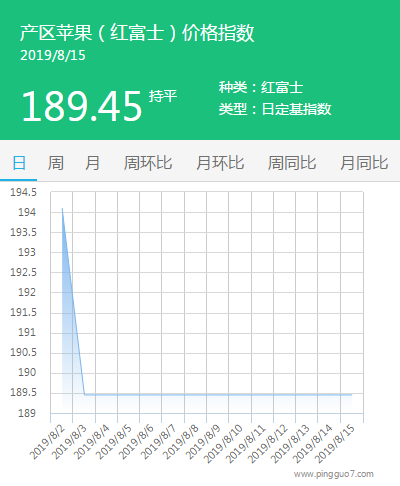Click the 类型：日定基指数 label
The width and height of the screenshot is (400, 486).
[x=275, y=109]
